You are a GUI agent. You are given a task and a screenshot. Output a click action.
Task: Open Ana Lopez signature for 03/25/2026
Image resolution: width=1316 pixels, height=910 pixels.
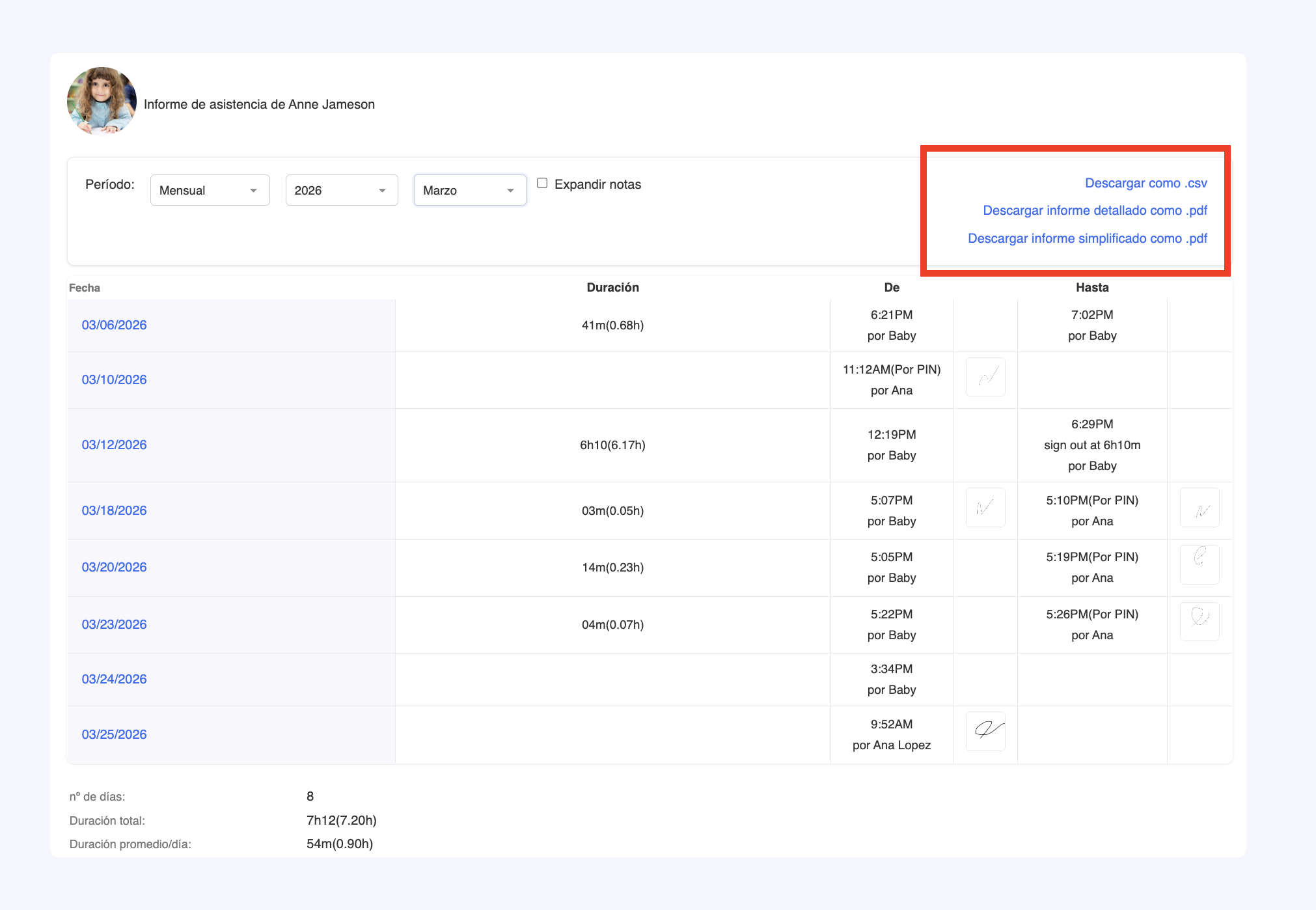[985, 731]
